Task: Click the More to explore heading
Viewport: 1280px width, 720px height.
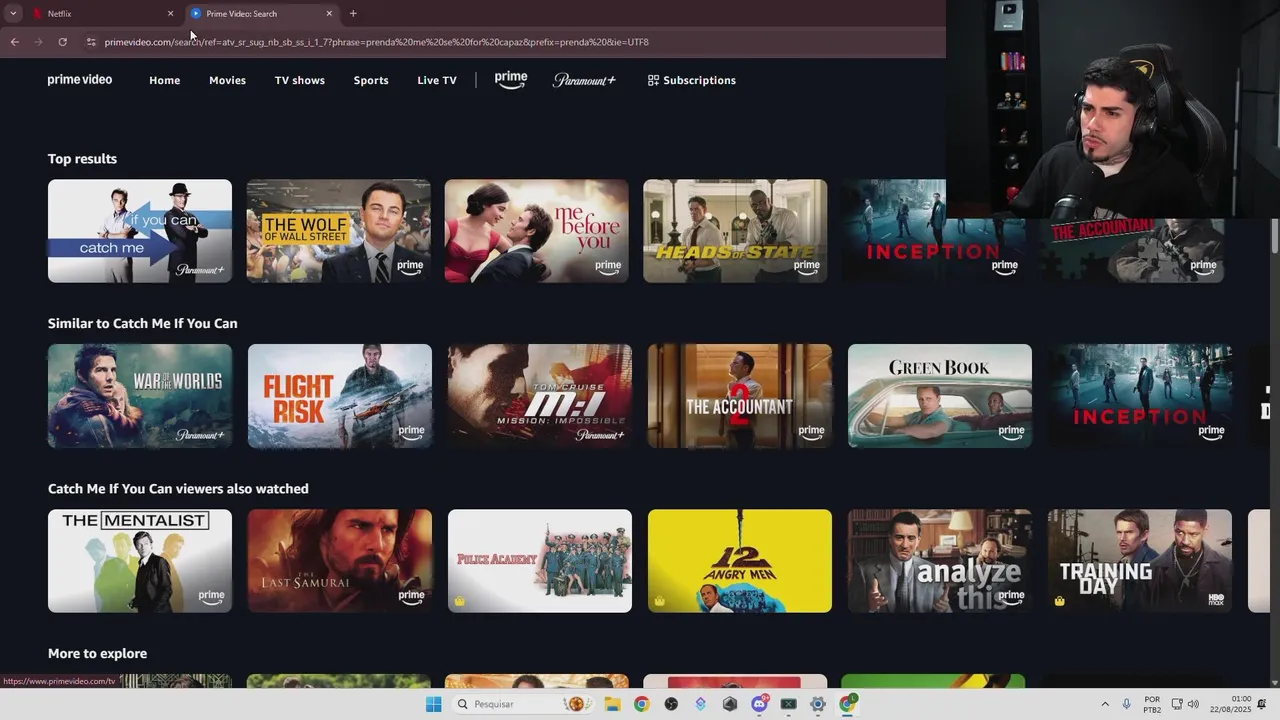Action: pos(97,654)
